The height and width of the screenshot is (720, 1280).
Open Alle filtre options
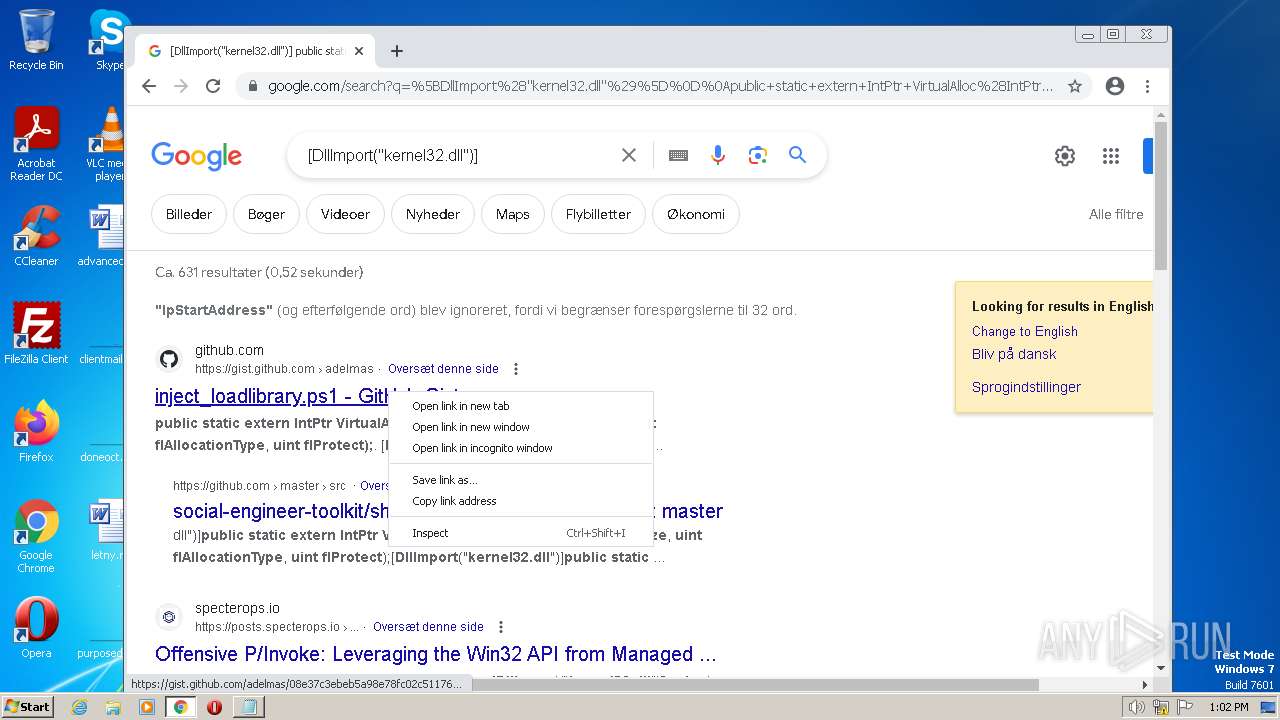(1116, 214)
